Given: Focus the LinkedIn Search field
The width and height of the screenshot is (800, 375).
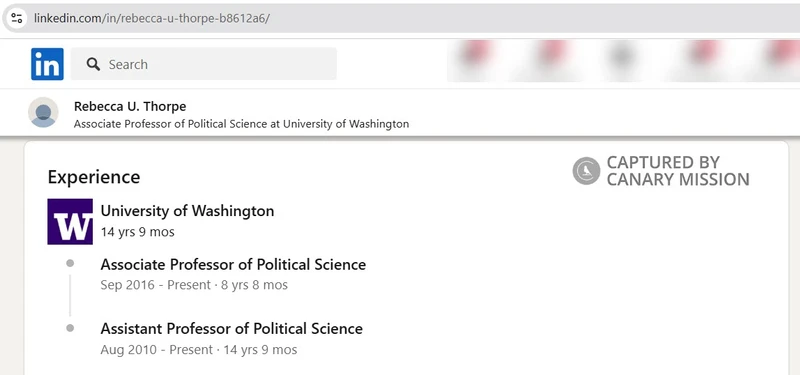Looking at the screenshot, I should coord(204,64).
